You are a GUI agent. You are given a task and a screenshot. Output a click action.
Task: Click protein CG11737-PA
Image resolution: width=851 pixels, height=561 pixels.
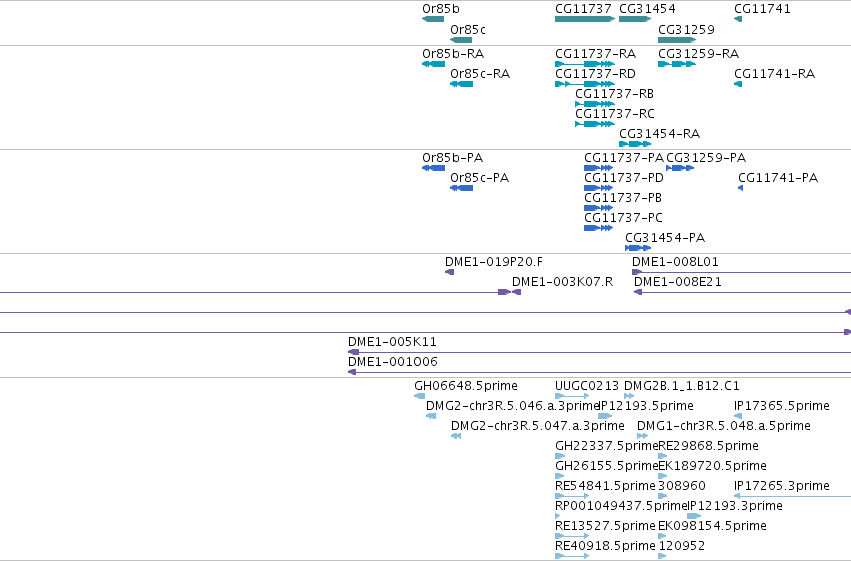point(599,168)
